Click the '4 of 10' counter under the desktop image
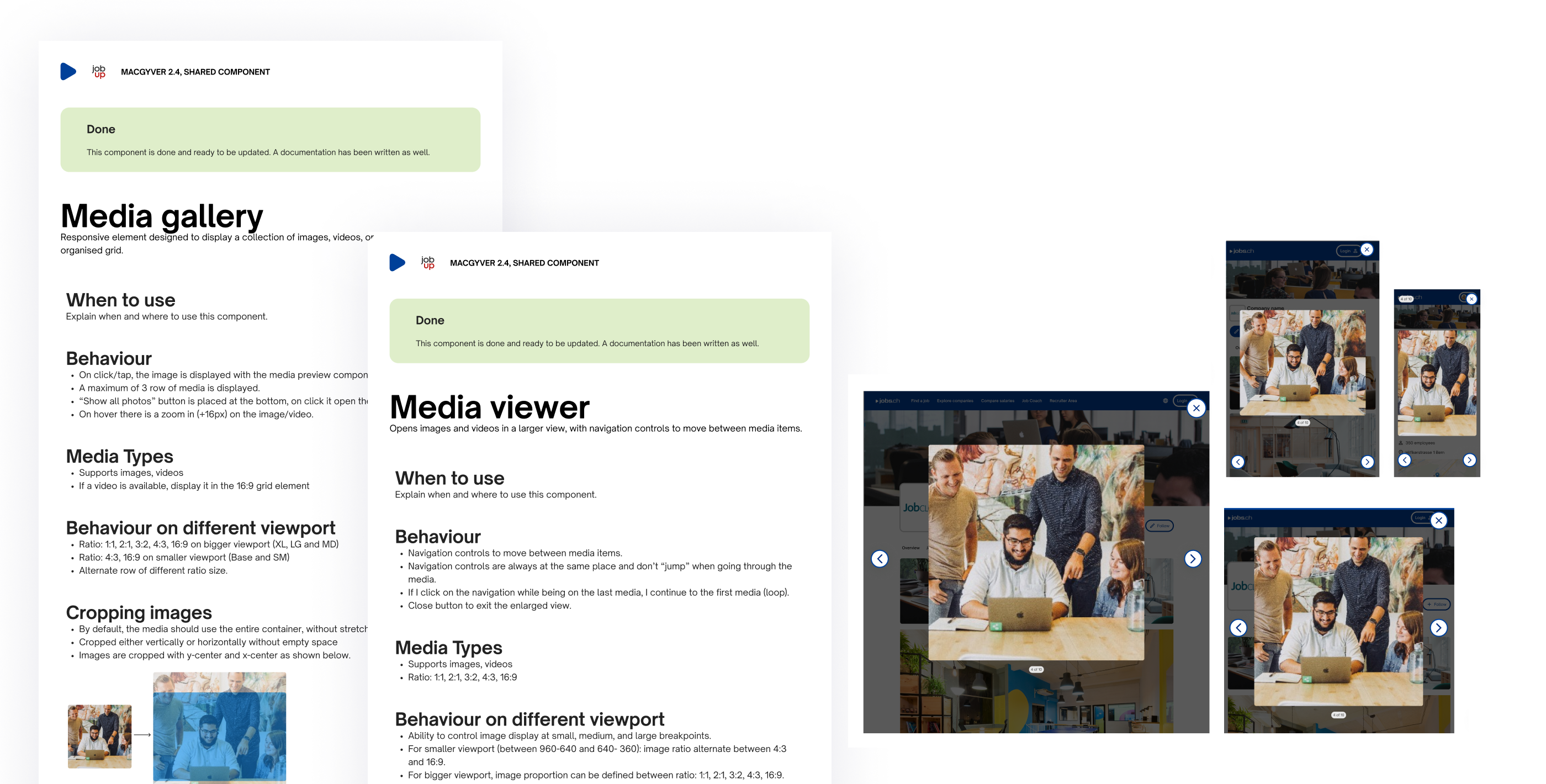 [1036, 669]
